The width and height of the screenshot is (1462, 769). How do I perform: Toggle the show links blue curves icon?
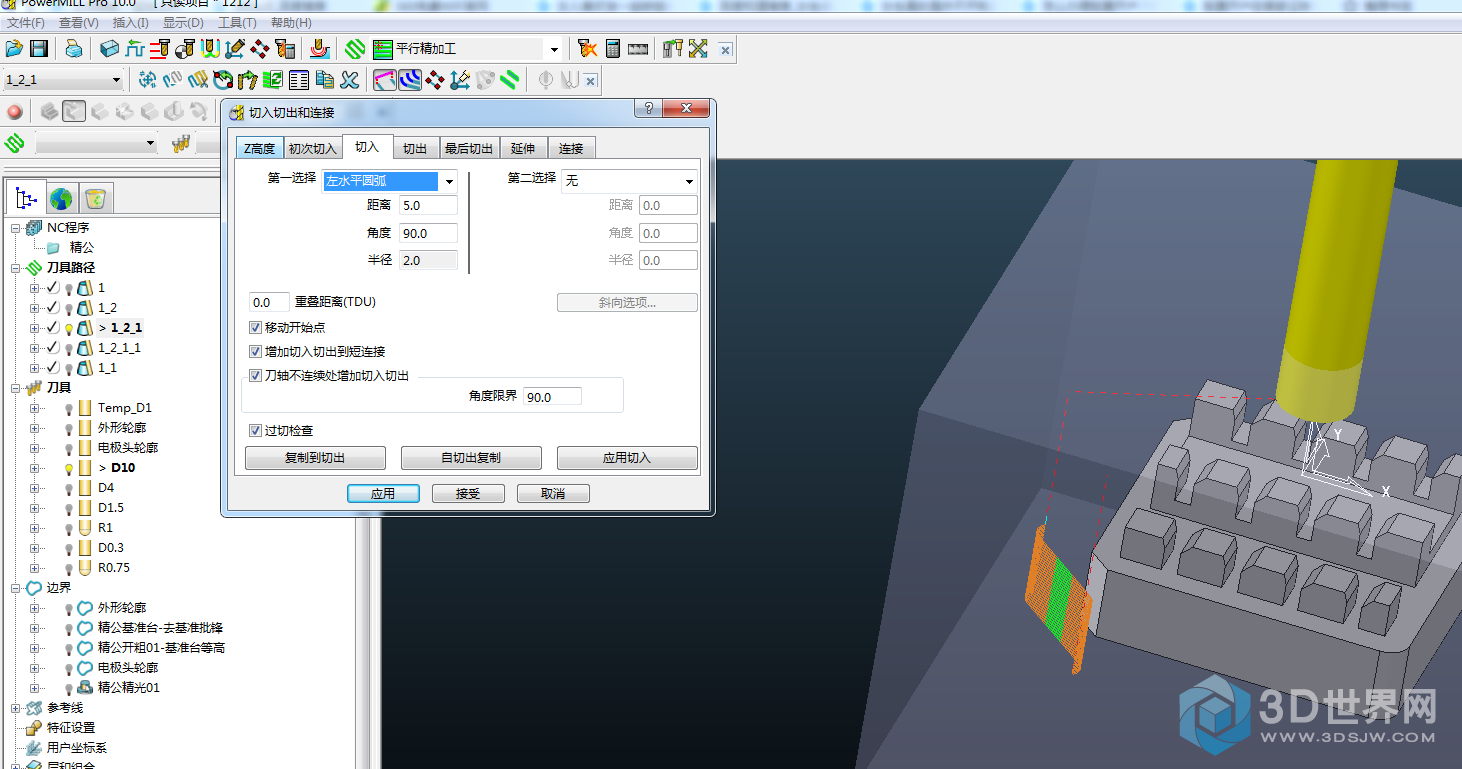coord(410,80)
